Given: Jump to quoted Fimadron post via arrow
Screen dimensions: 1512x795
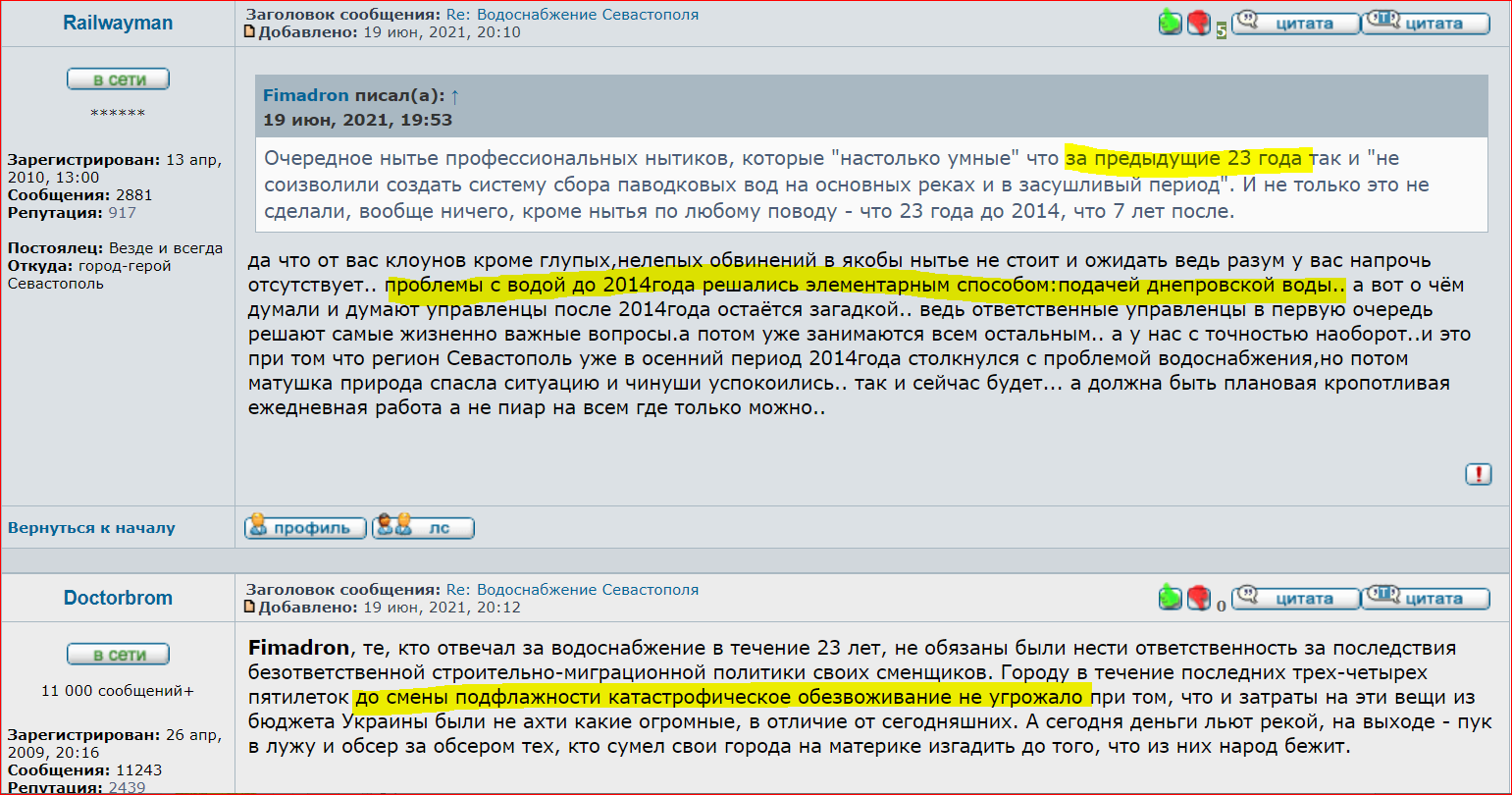Looking at the screenshot, I should [x=454, y=96].
